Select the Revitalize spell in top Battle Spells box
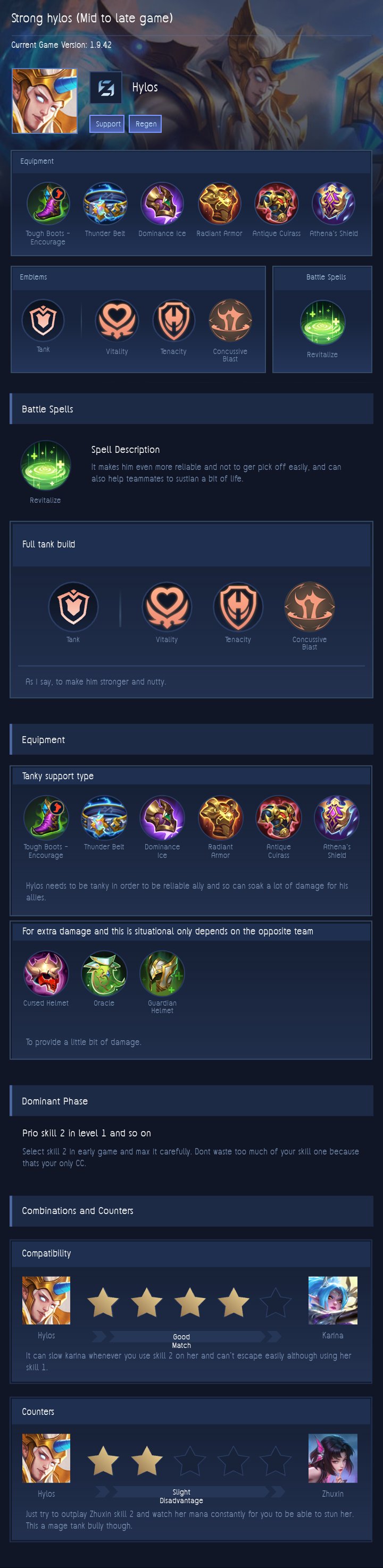 point(323,323)
